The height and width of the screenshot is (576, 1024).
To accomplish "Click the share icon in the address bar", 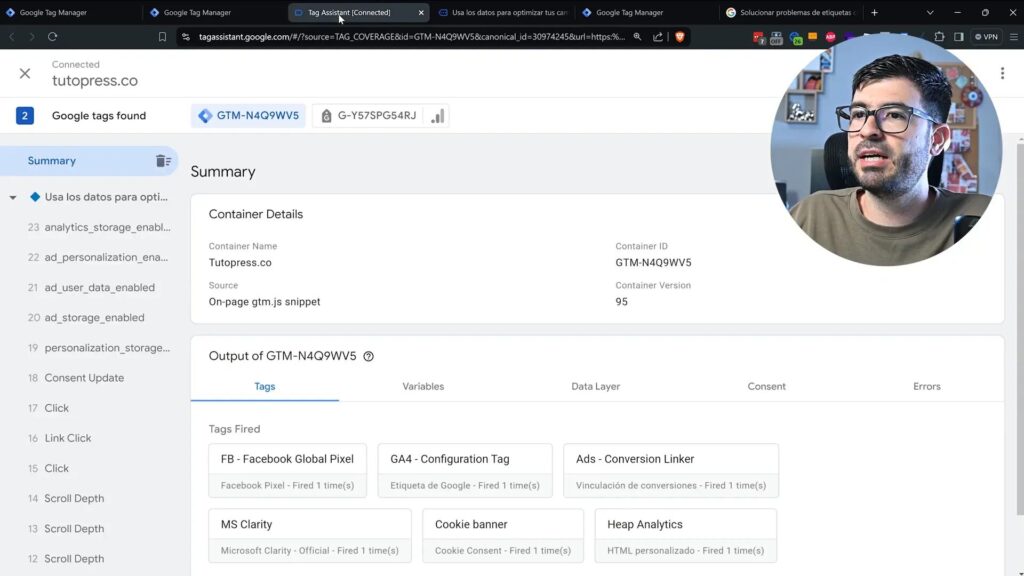I will [658, 37].
